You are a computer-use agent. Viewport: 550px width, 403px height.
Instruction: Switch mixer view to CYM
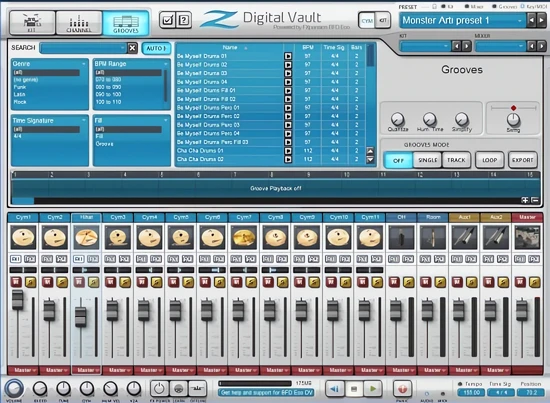coord(367,21)
